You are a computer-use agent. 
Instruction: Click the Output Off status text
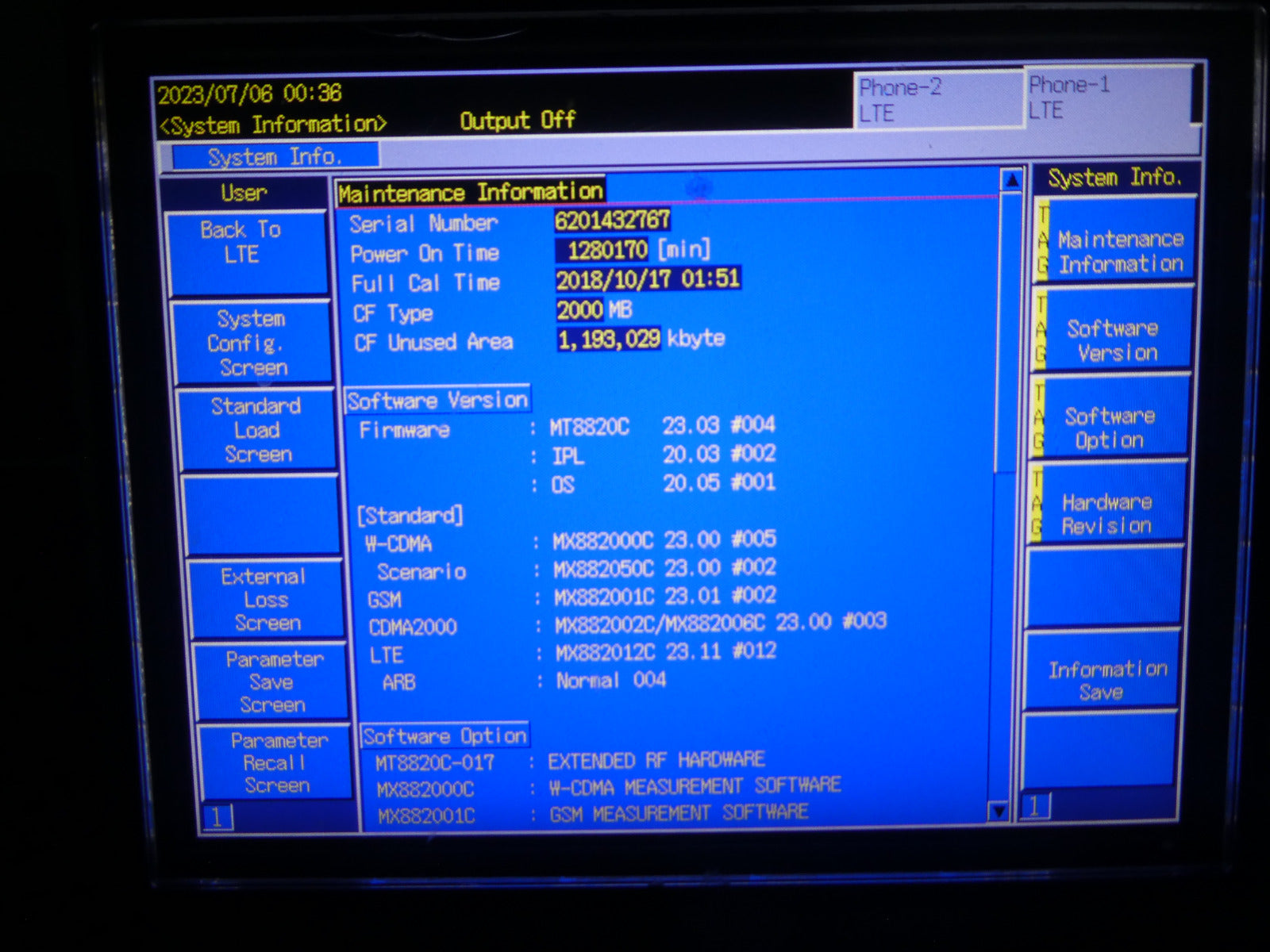point(518,121)
